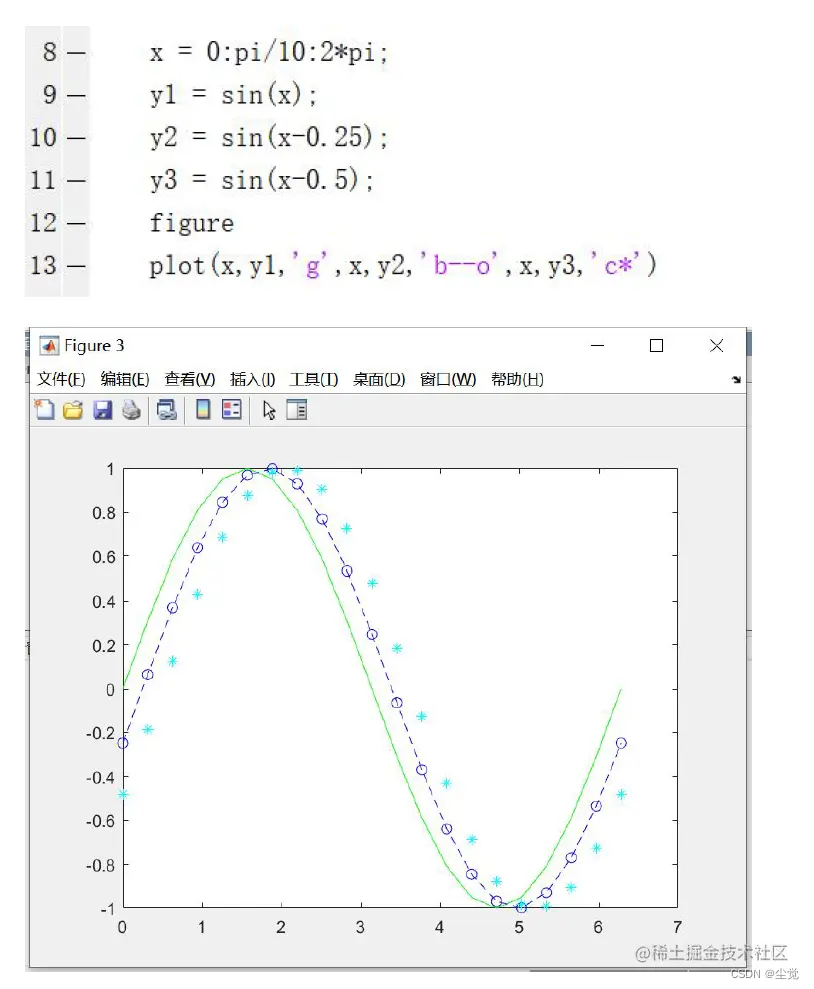Print the figure with the printer icon
The image size is (814, 989).
131,410
